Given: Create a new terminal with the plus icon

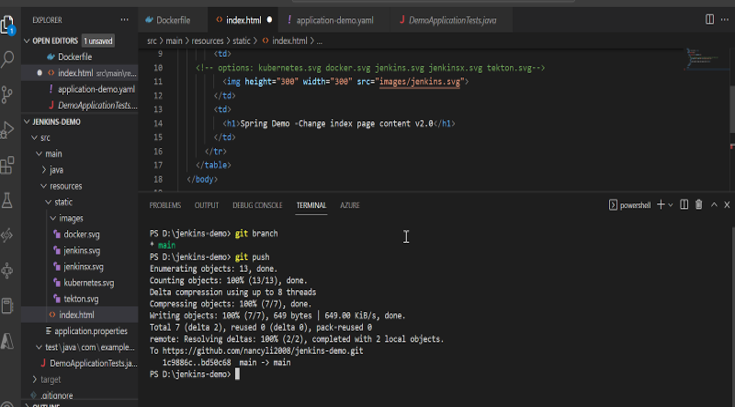Looking at the screenshot, I should 660,205.
